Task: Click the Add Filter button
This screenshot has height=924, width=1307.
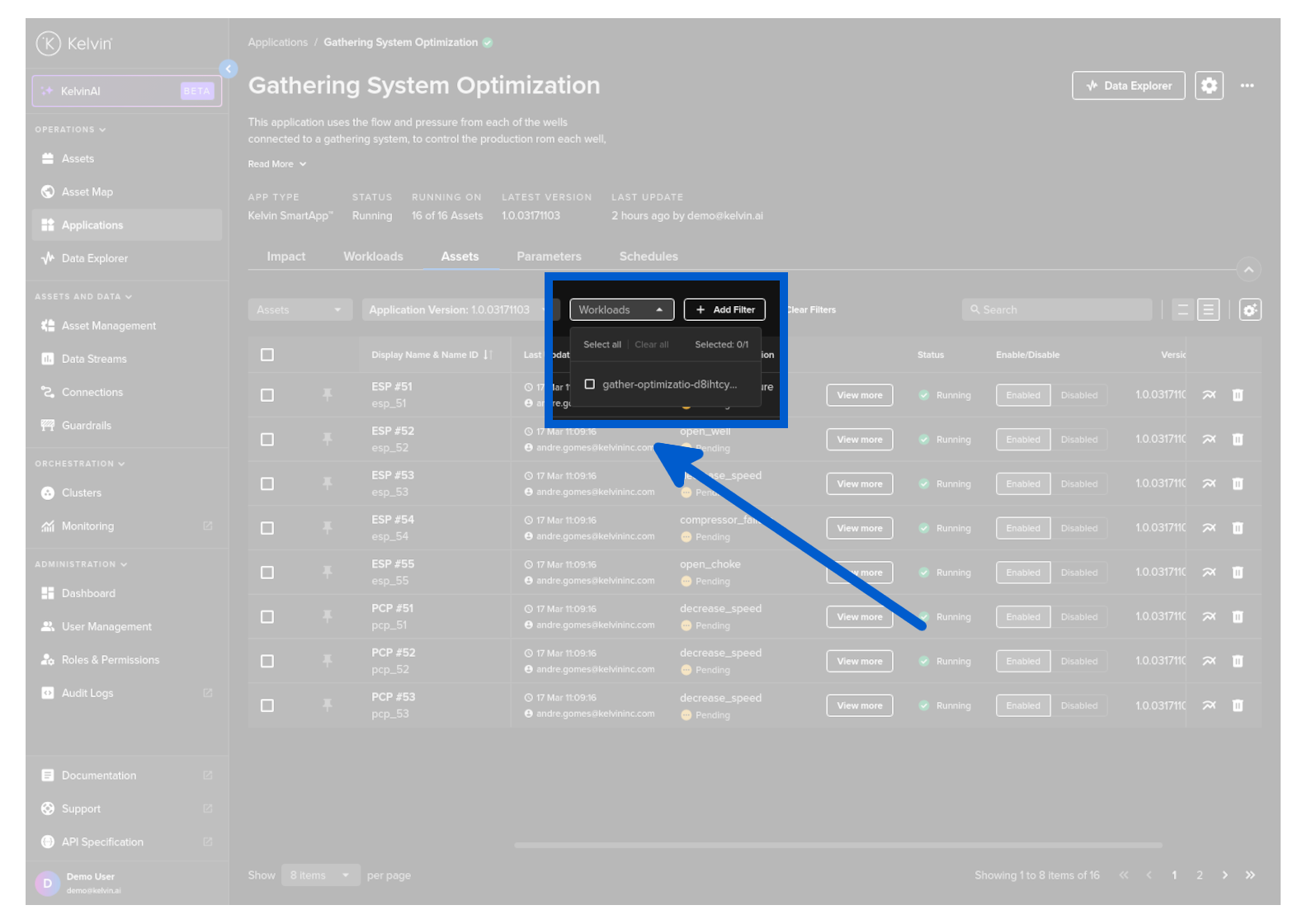Action: 724,310
